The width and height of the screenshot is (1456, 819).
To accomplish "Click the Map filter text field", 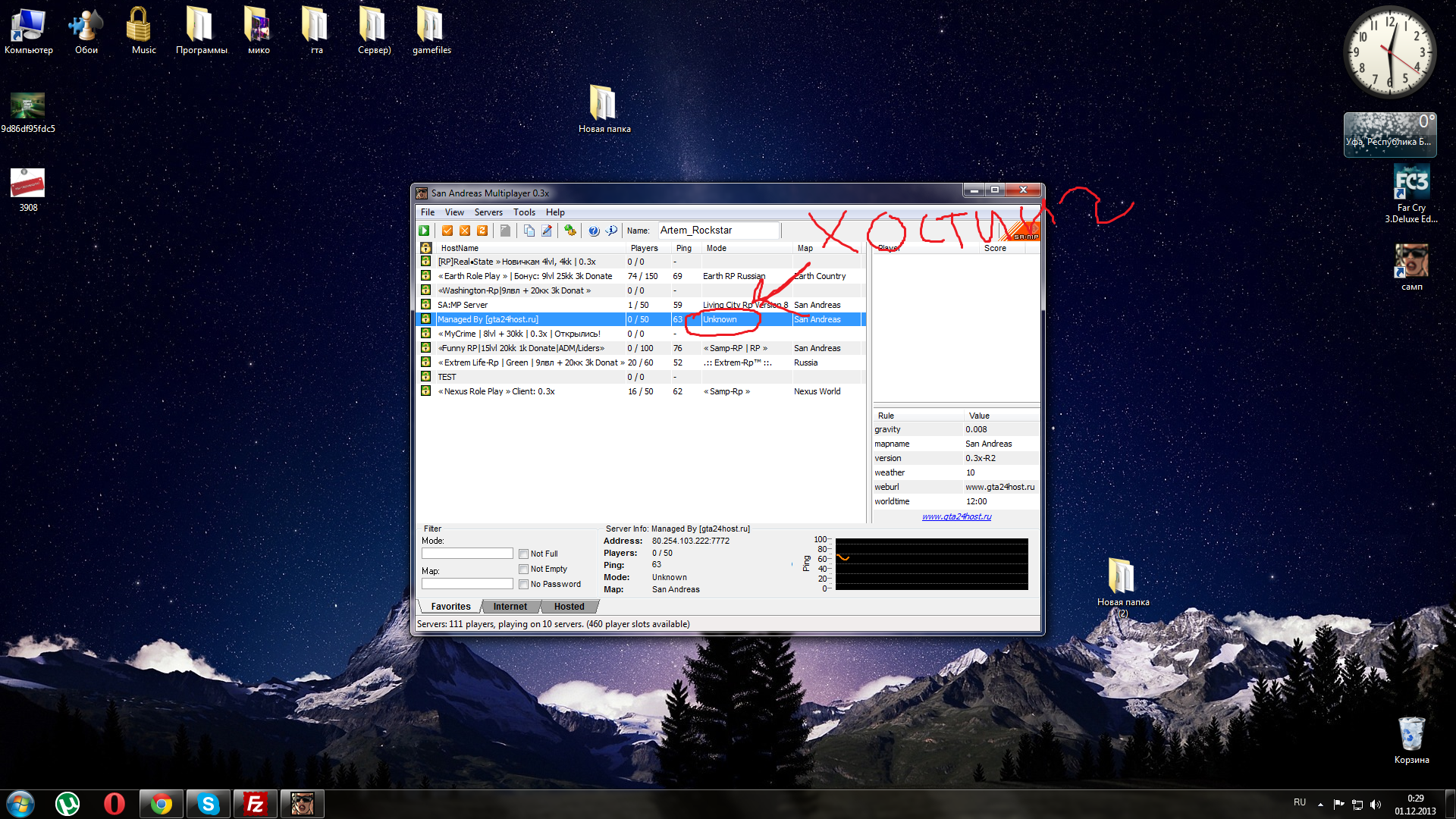I will 467,584.
